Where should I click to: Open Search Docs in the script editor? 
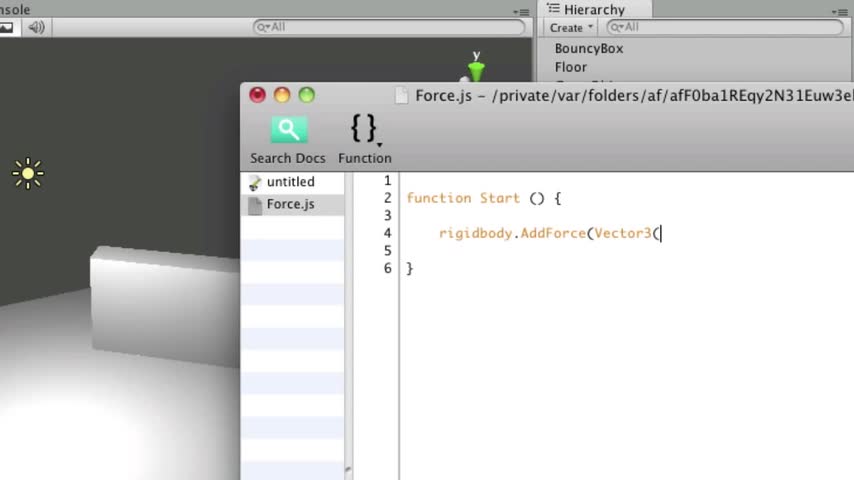tap(288, 139)
